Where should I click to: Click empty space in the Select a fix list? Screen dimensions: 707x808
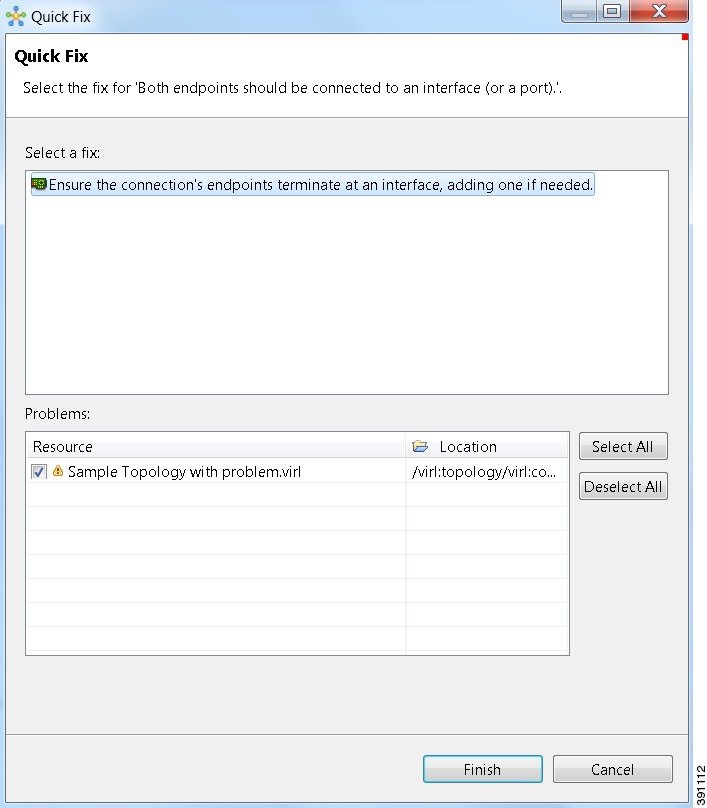[x=346, y=300]
